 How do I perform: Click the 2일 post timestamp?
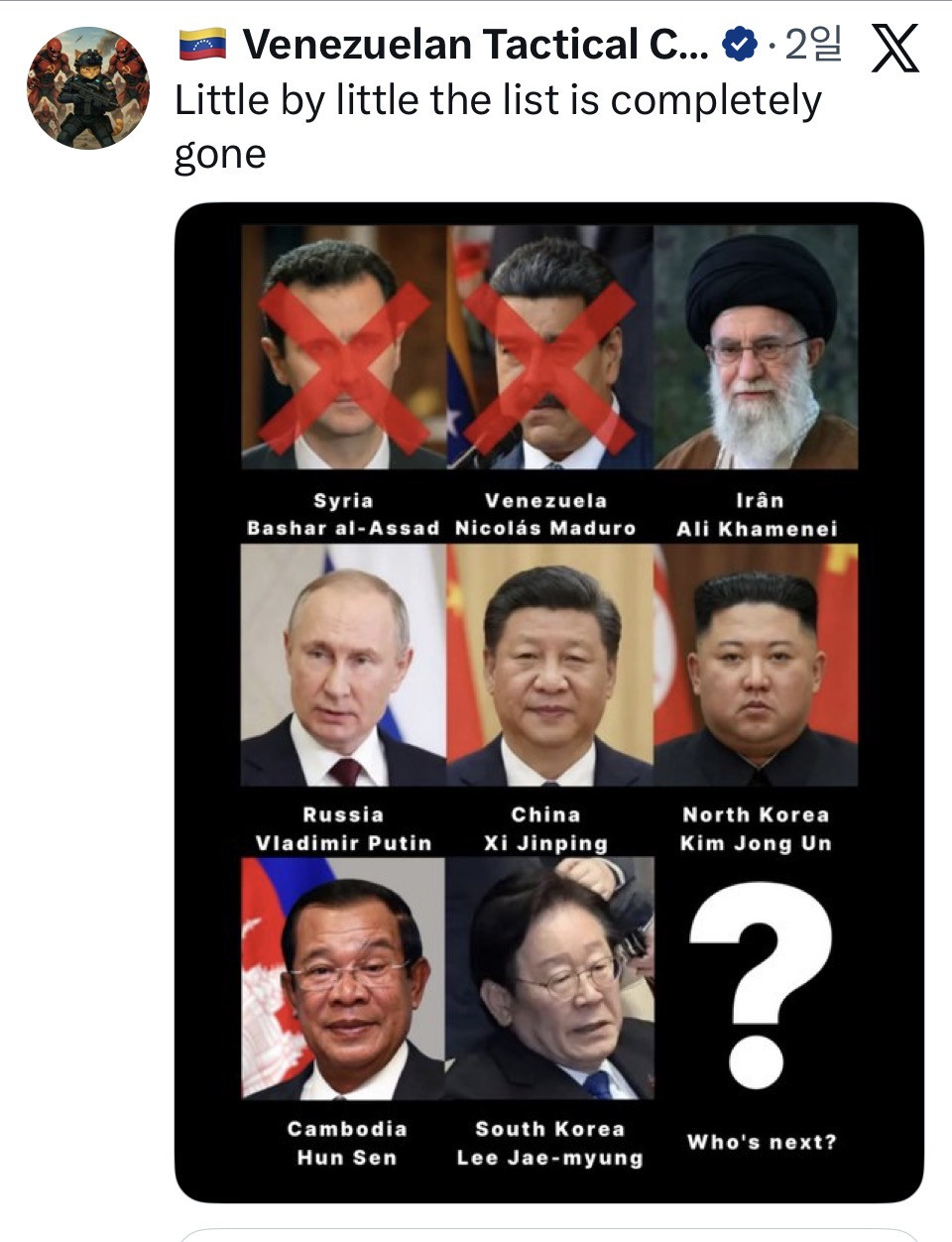[813, 45]
